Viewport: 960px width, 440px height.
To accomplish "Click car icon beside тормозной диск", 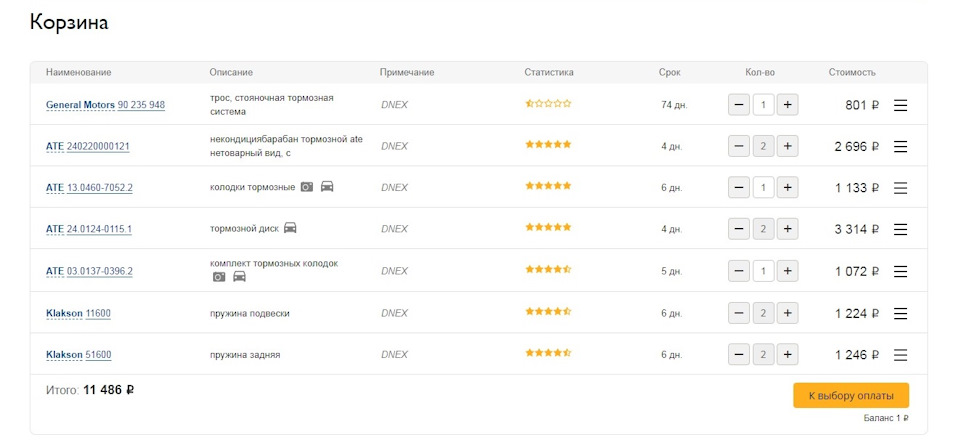I will point(290,228).
